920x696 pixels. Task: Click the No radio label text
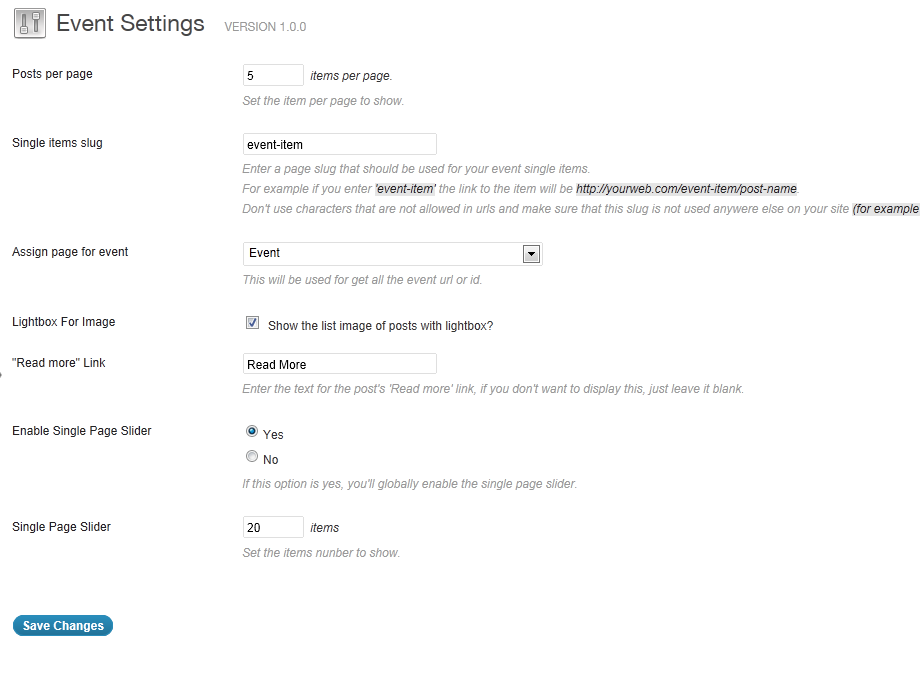pyautogui.click(x=270, y=460)
